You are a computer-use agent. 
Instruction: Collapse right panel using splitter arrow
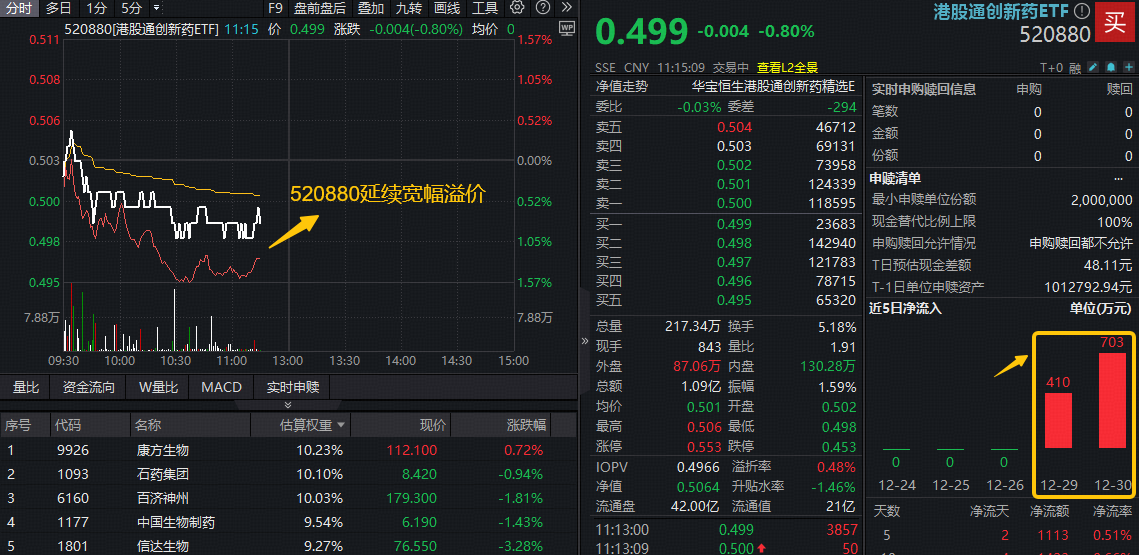click(x=584, y=341)
